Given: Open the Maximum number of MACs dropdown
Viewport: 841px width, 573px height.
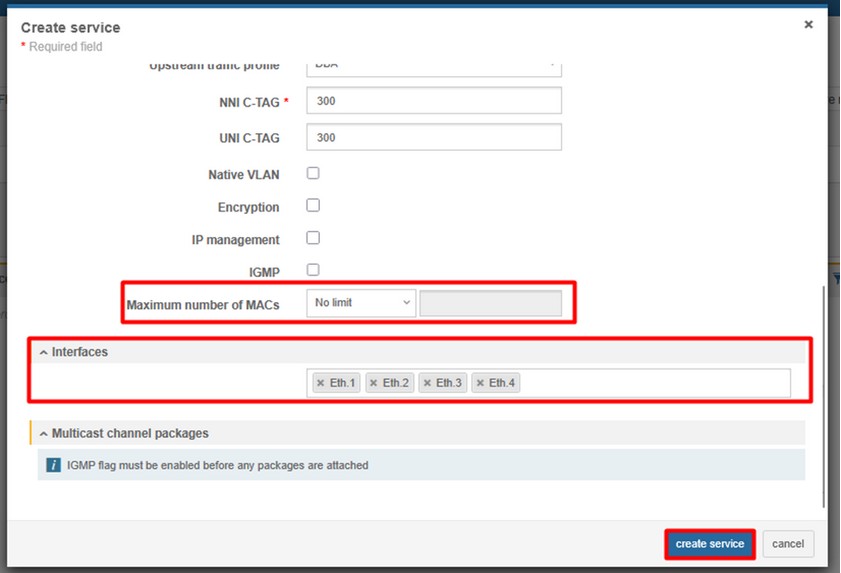Looking at the screenshot, I should (360, 303).
